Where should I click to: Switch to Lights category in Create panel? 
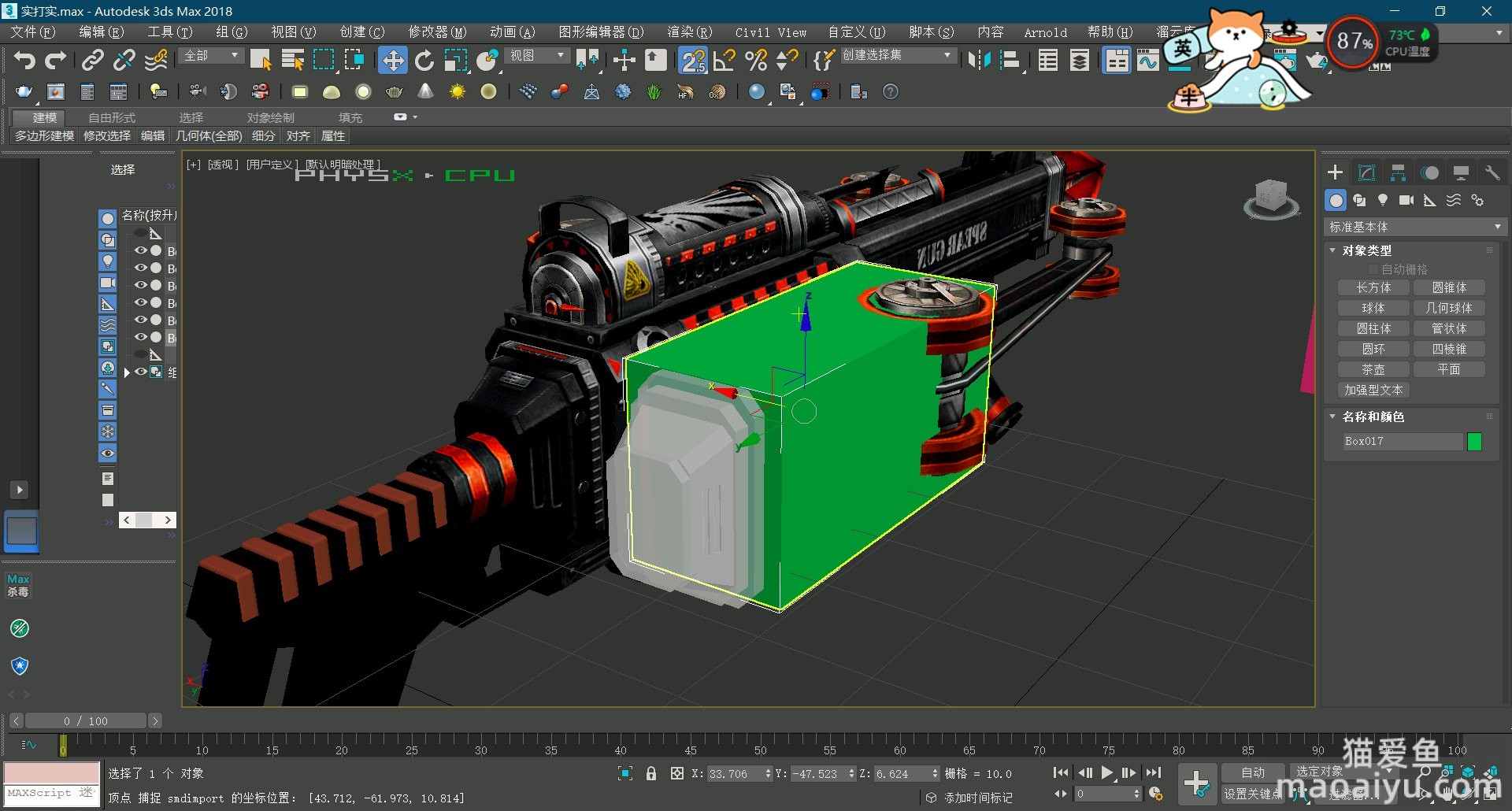(1383, 201)
